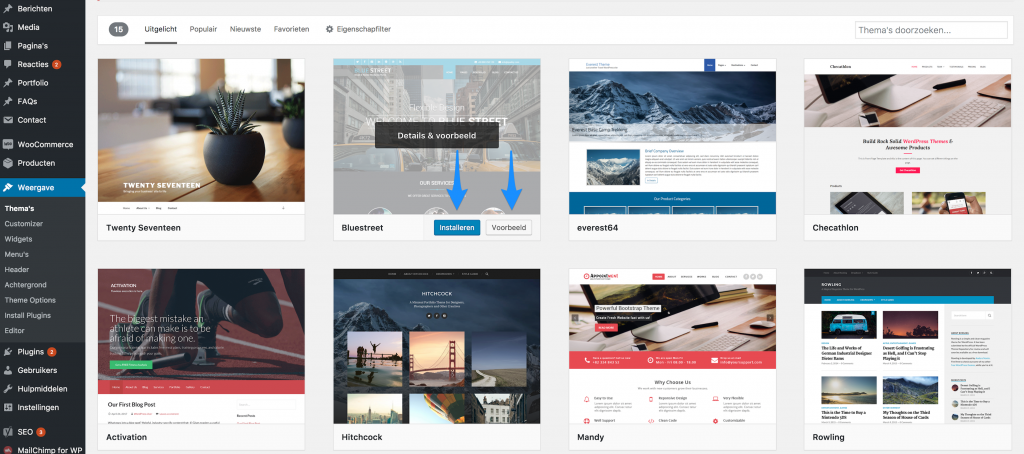Click the Contact envelope icon
The image size is (1024, 454).
pyautogui.click(x=8, y=120)
